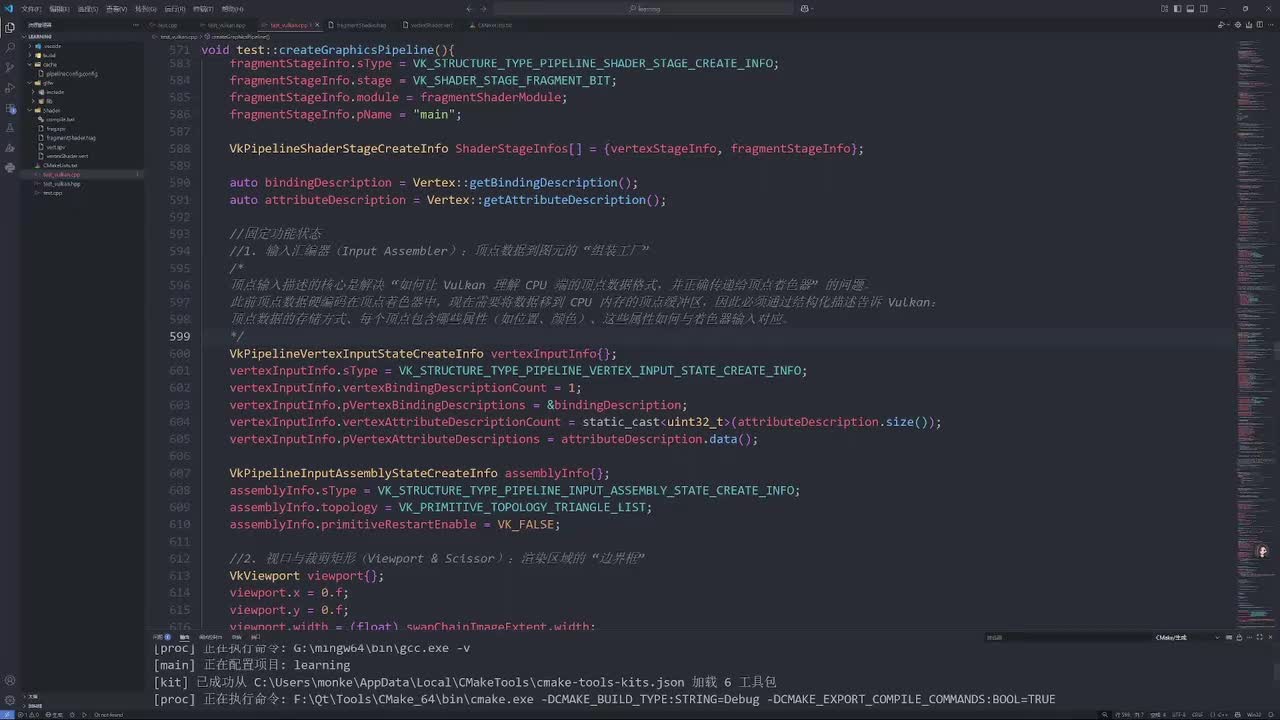Switch to the test_vulkan.hpp editor tab
1280x720 pixels.
(x=228, y=24)
